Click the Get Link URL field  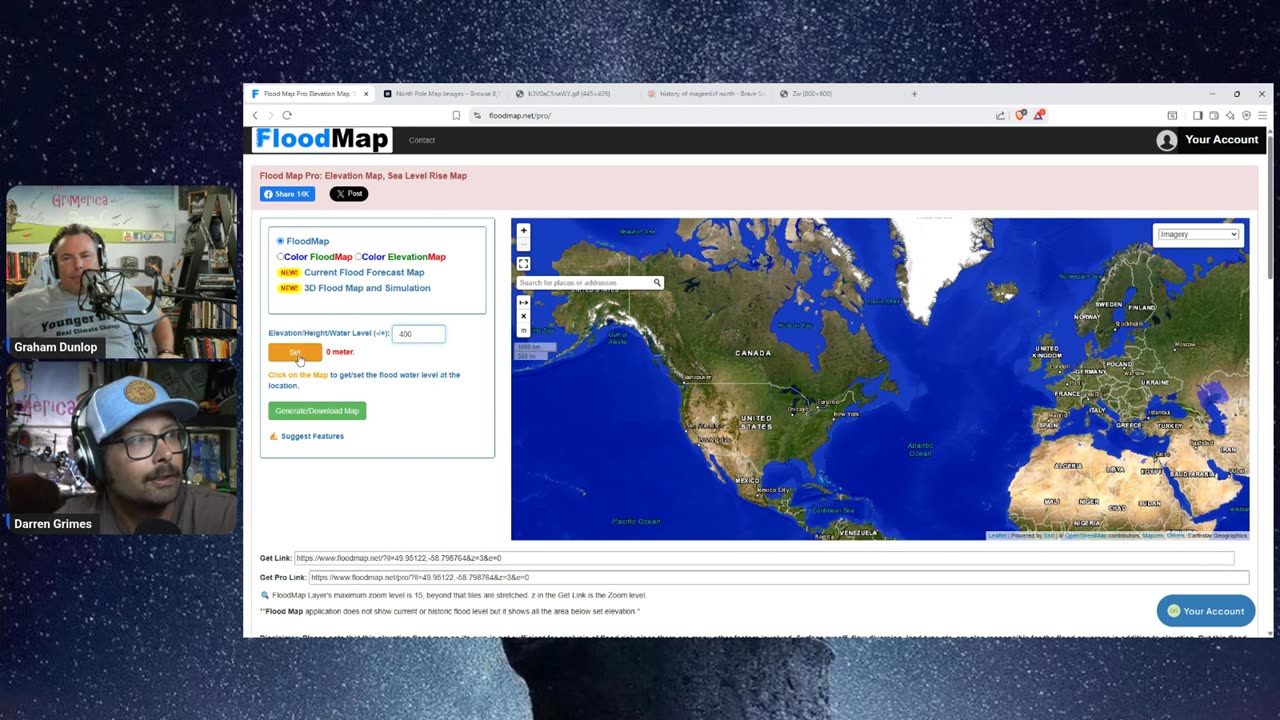coord(764,558)
